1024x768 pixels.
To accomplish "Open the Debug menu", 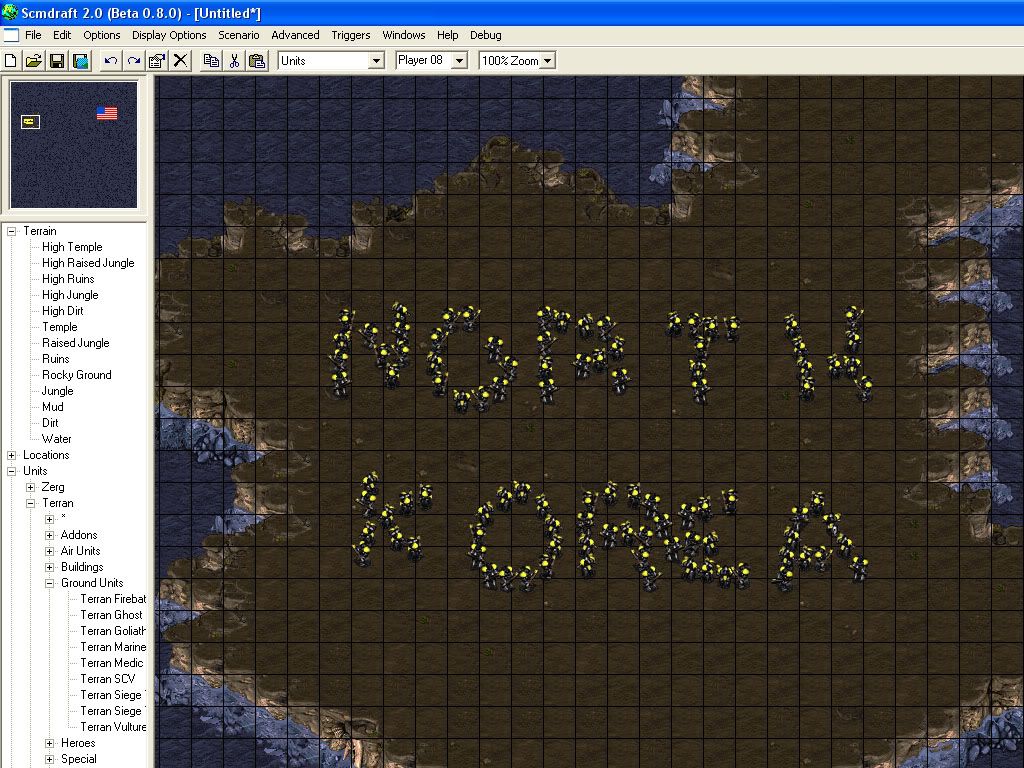I will pyautogui.click(x=486, y=35).
